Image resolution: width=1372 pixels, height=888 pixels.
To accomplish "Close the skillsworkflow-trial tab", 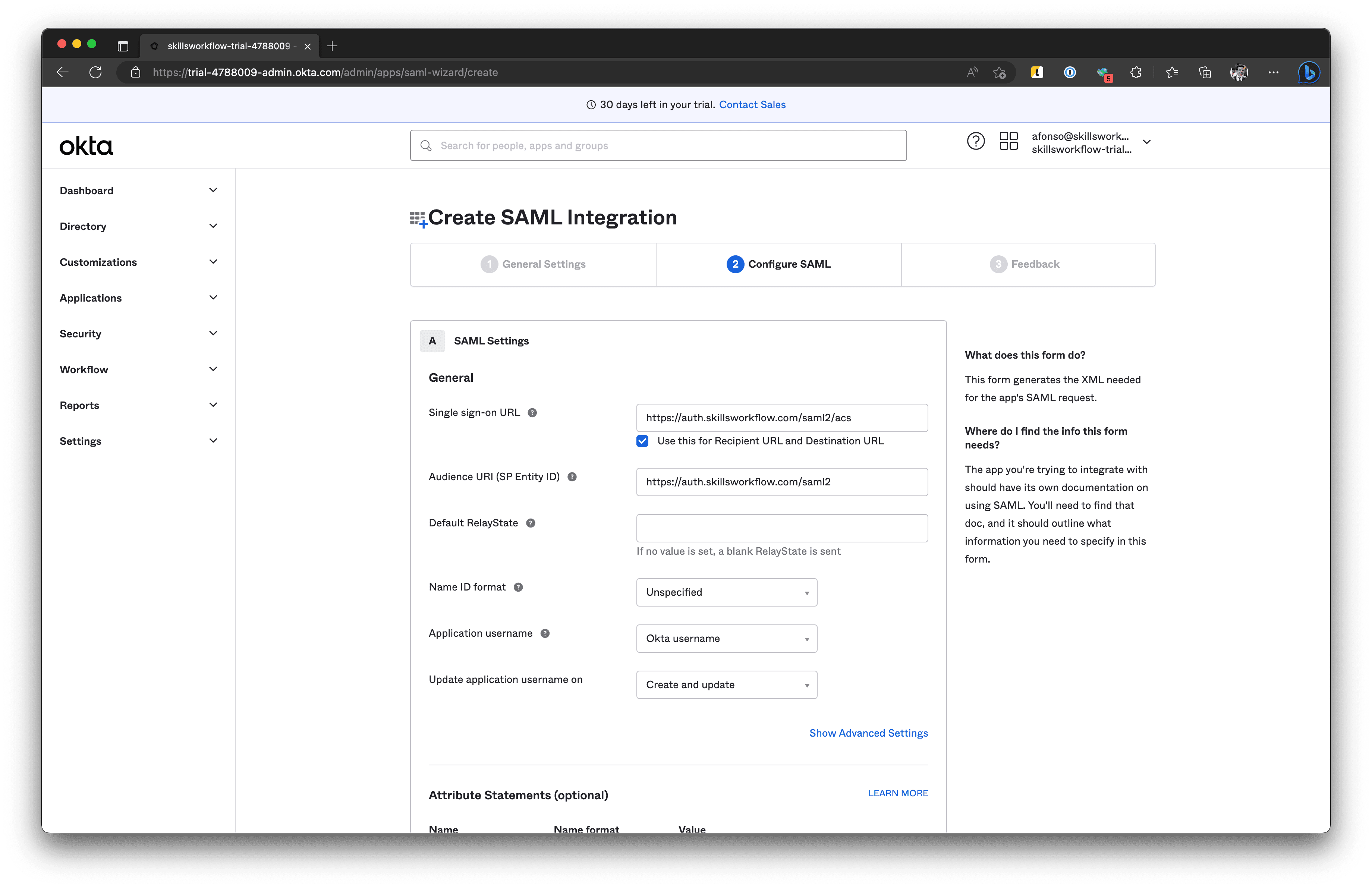I will pos(308,46).
